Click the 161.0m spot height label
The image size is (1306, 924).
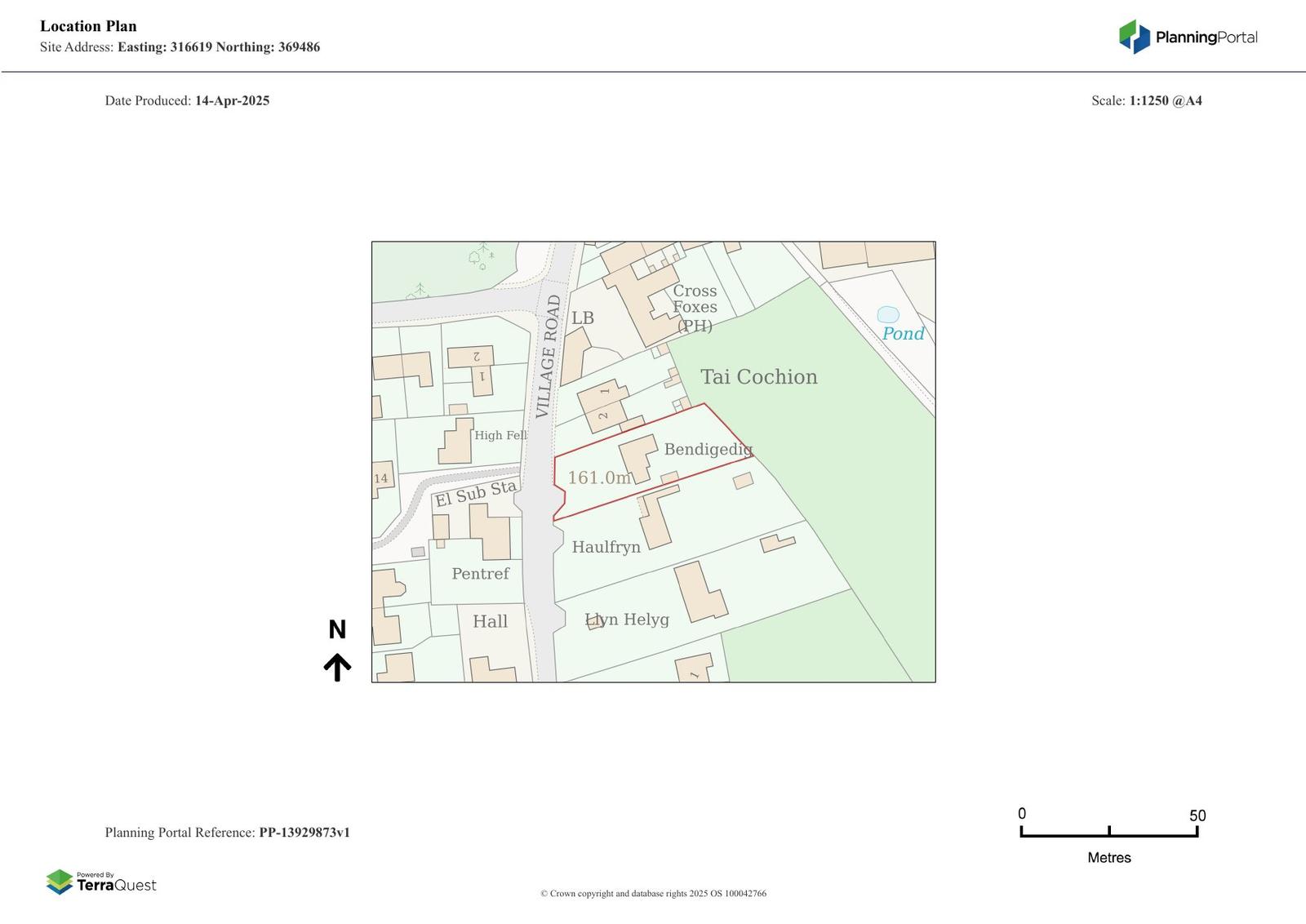599,478
